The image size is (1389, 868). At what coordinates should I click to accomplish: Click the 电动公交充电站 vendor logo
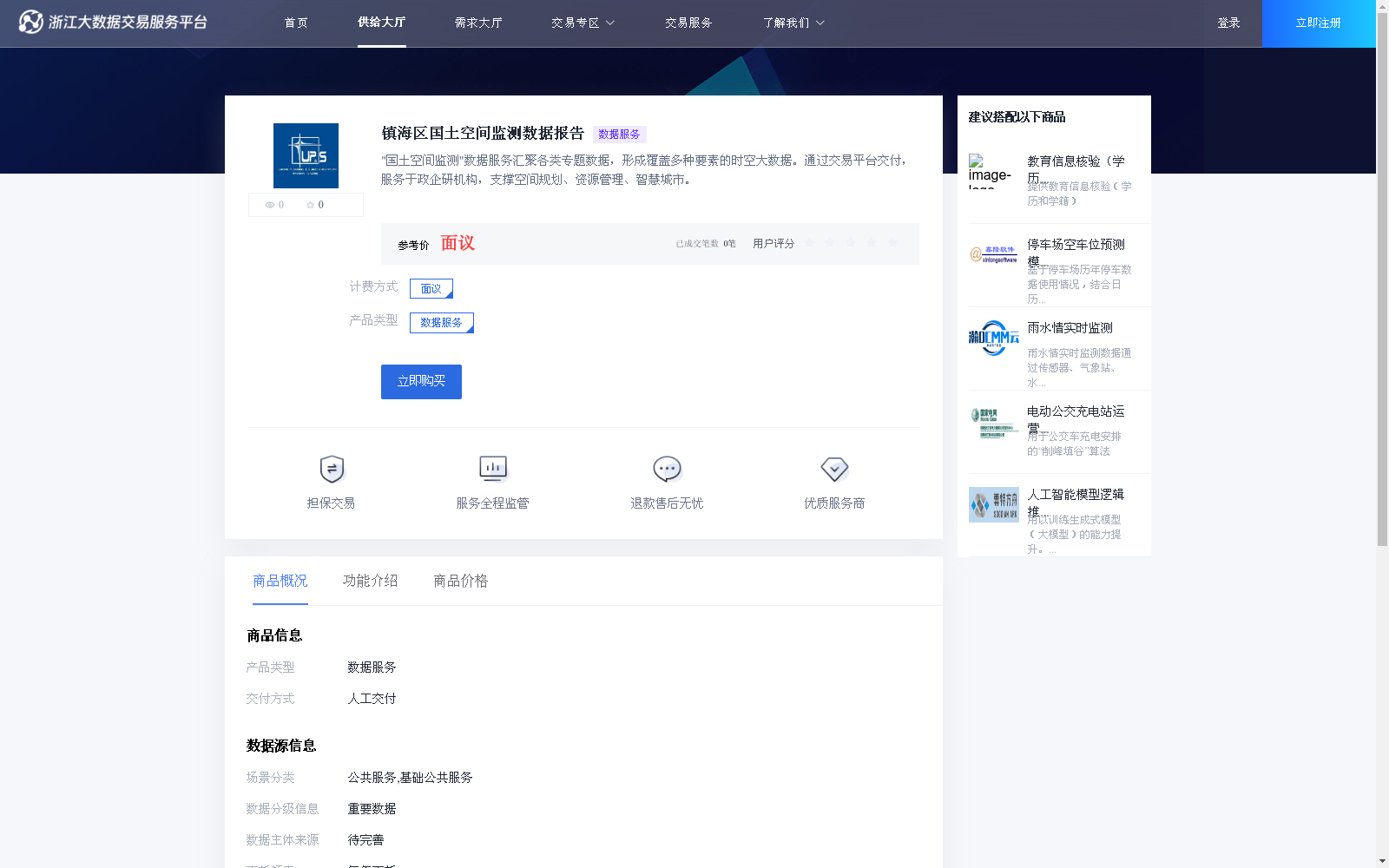point(994,422)
